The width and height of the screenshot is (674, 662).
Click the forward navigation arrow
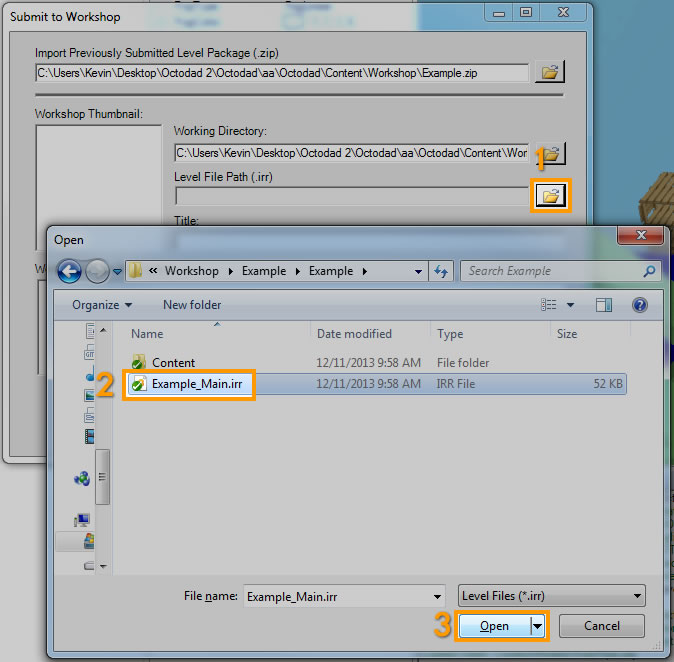pyautogui.click(x=97, y=271)
